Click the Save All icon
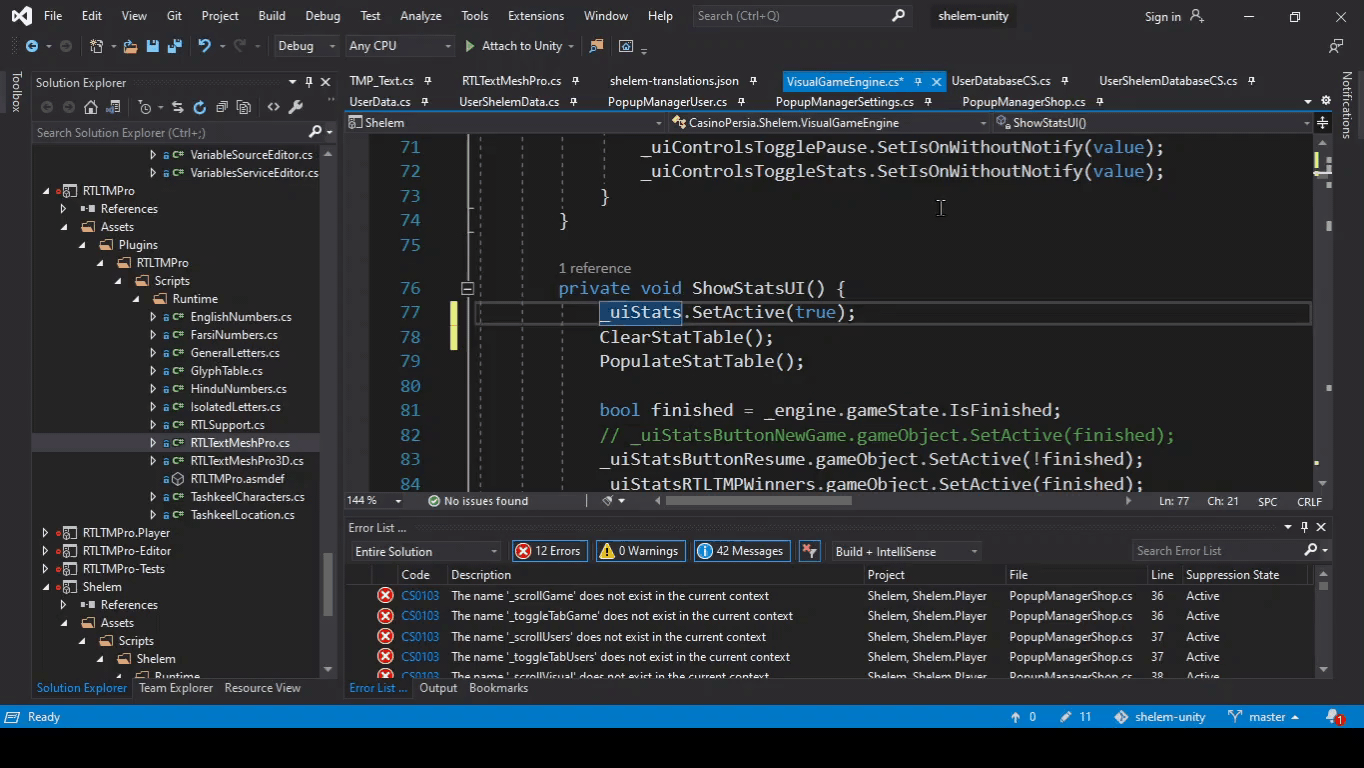1364x768 pixels. coord(174,46)
